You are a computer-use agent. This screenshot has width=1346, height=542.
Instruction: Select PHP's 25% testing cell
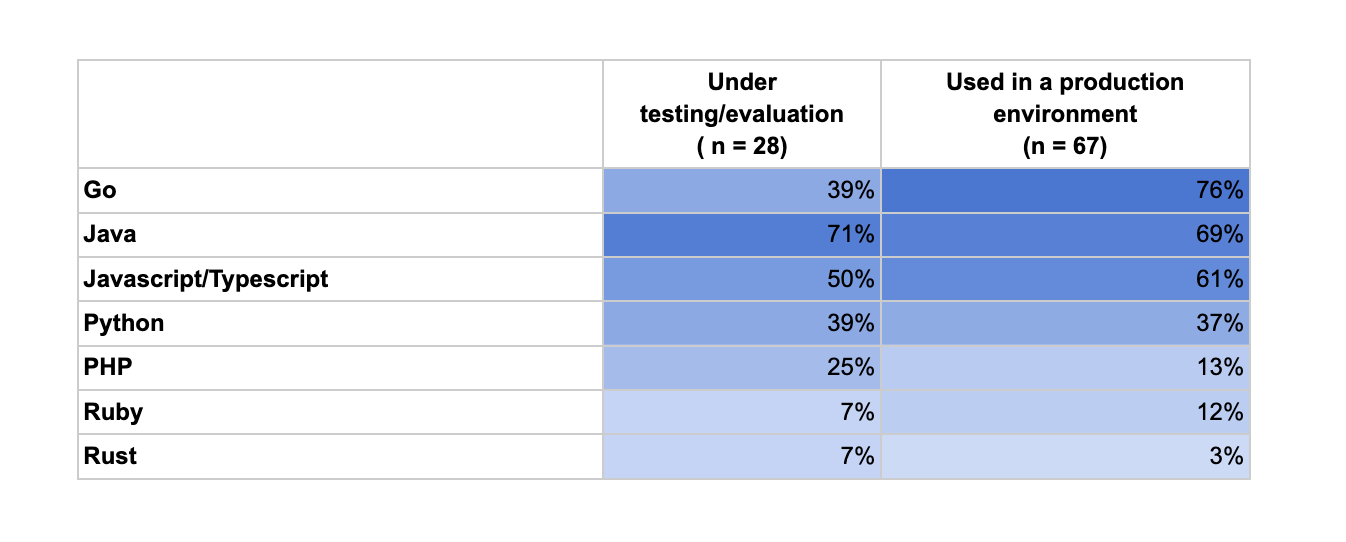[x=741, y=367]
